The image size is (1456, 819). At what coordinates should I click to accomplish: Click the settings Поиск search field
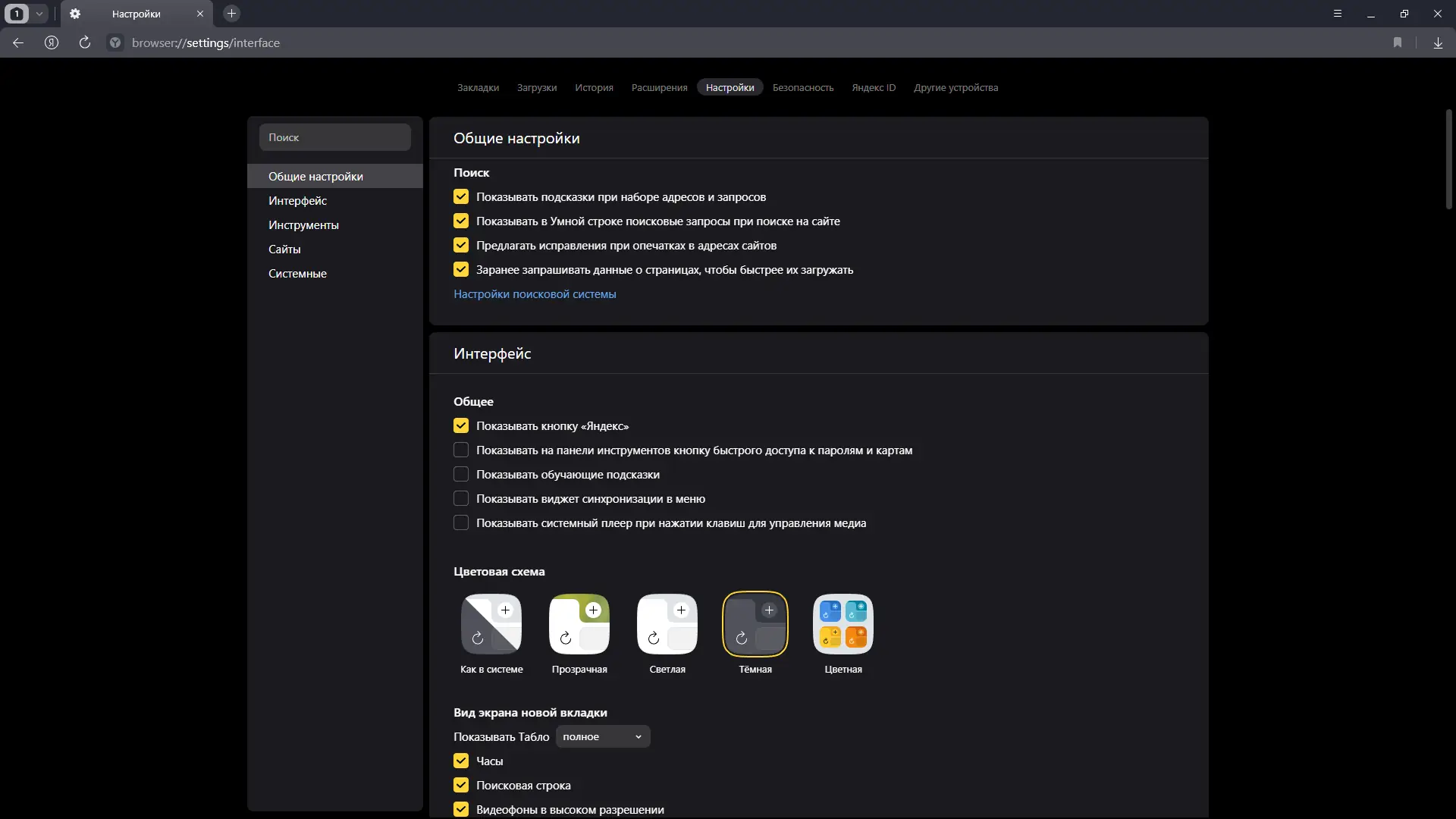[335, 137]
